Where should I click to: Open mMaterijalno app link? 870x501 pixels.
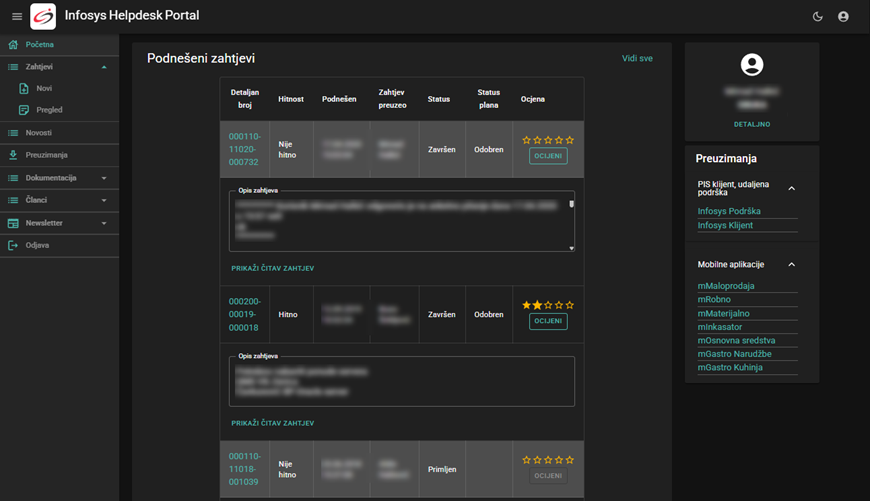click(724, 313)
